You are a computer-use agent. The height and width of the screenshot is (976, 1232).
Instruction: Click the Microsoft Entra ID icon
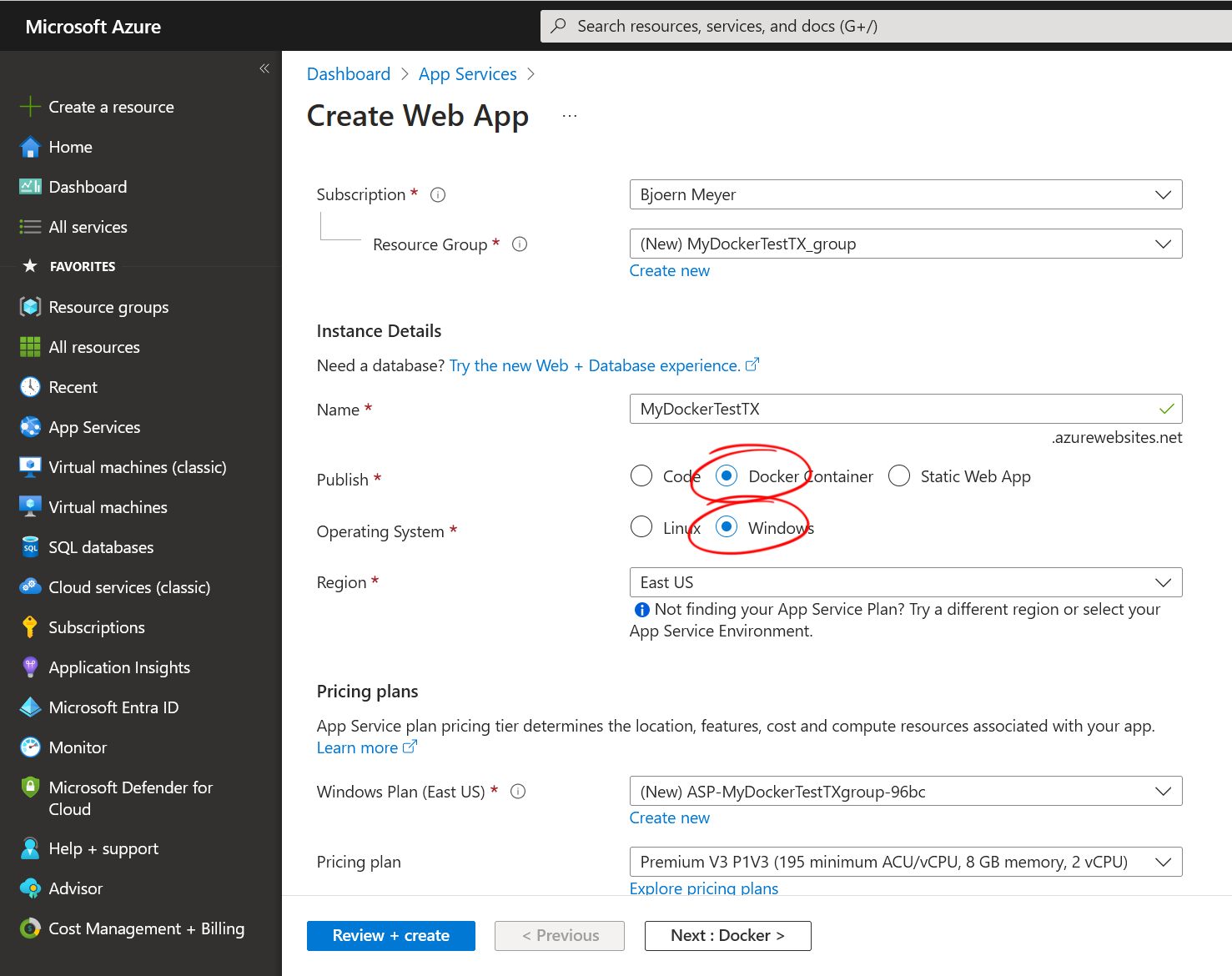30,707
